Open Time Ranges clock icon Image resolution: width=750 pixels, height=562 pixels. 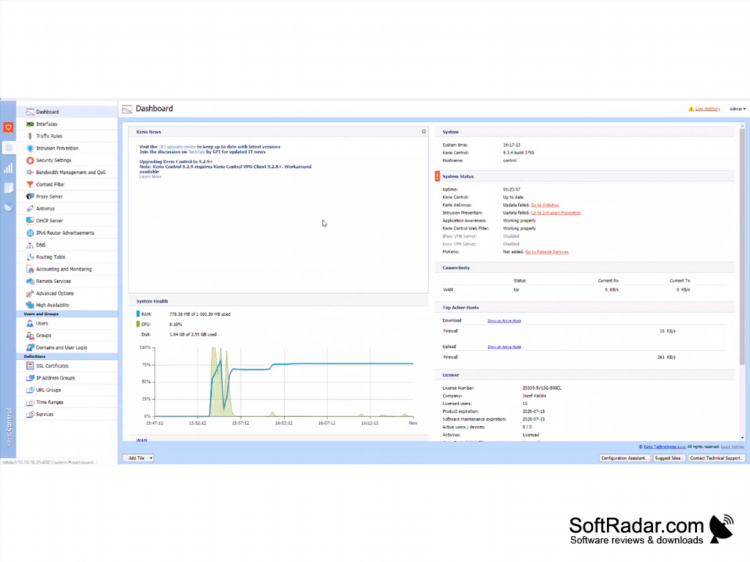pyautogui.click(x=30, y=402)
